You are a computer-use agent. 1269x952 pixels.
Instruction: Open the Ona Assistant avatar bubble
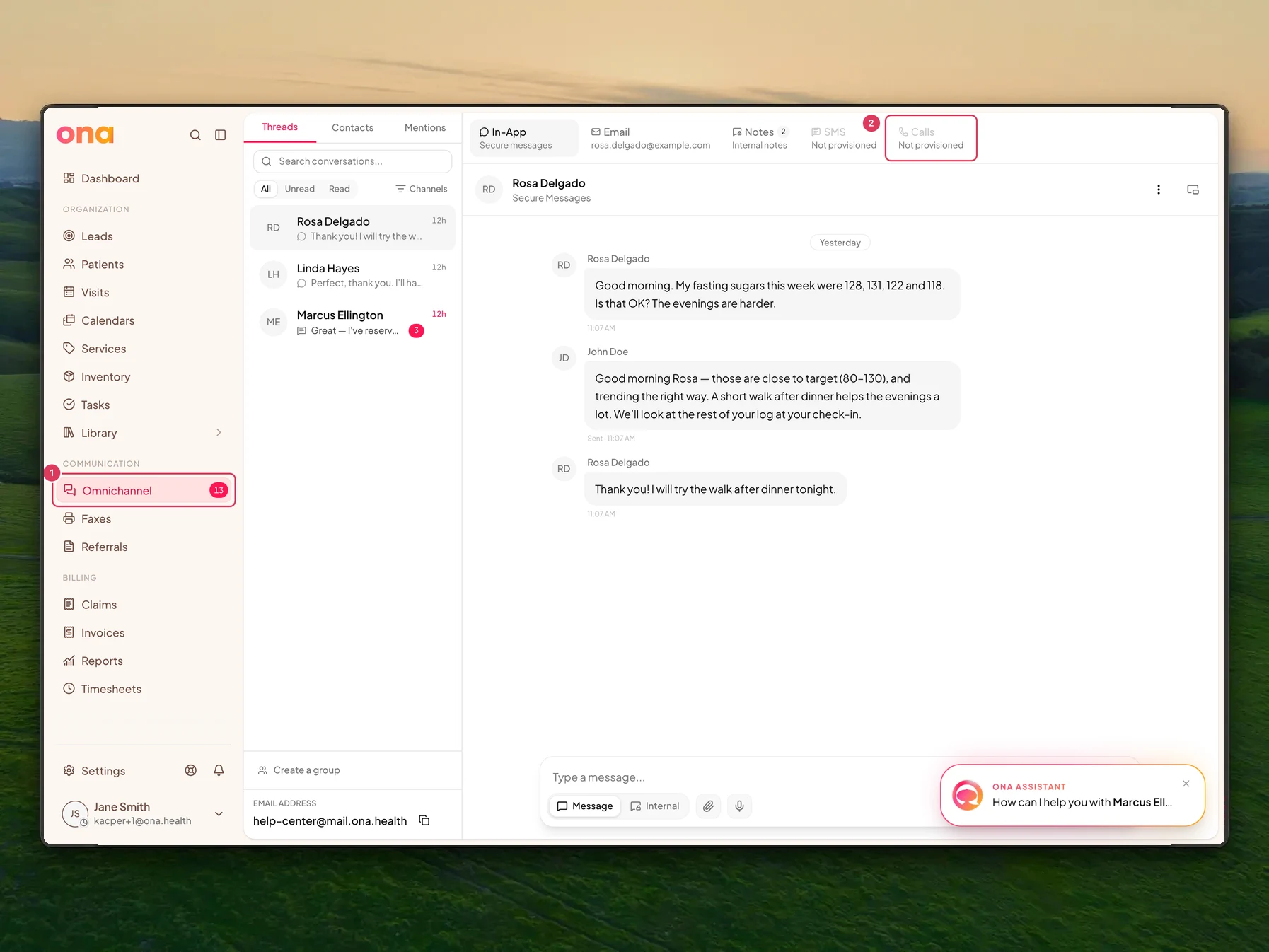pos(967,795)
